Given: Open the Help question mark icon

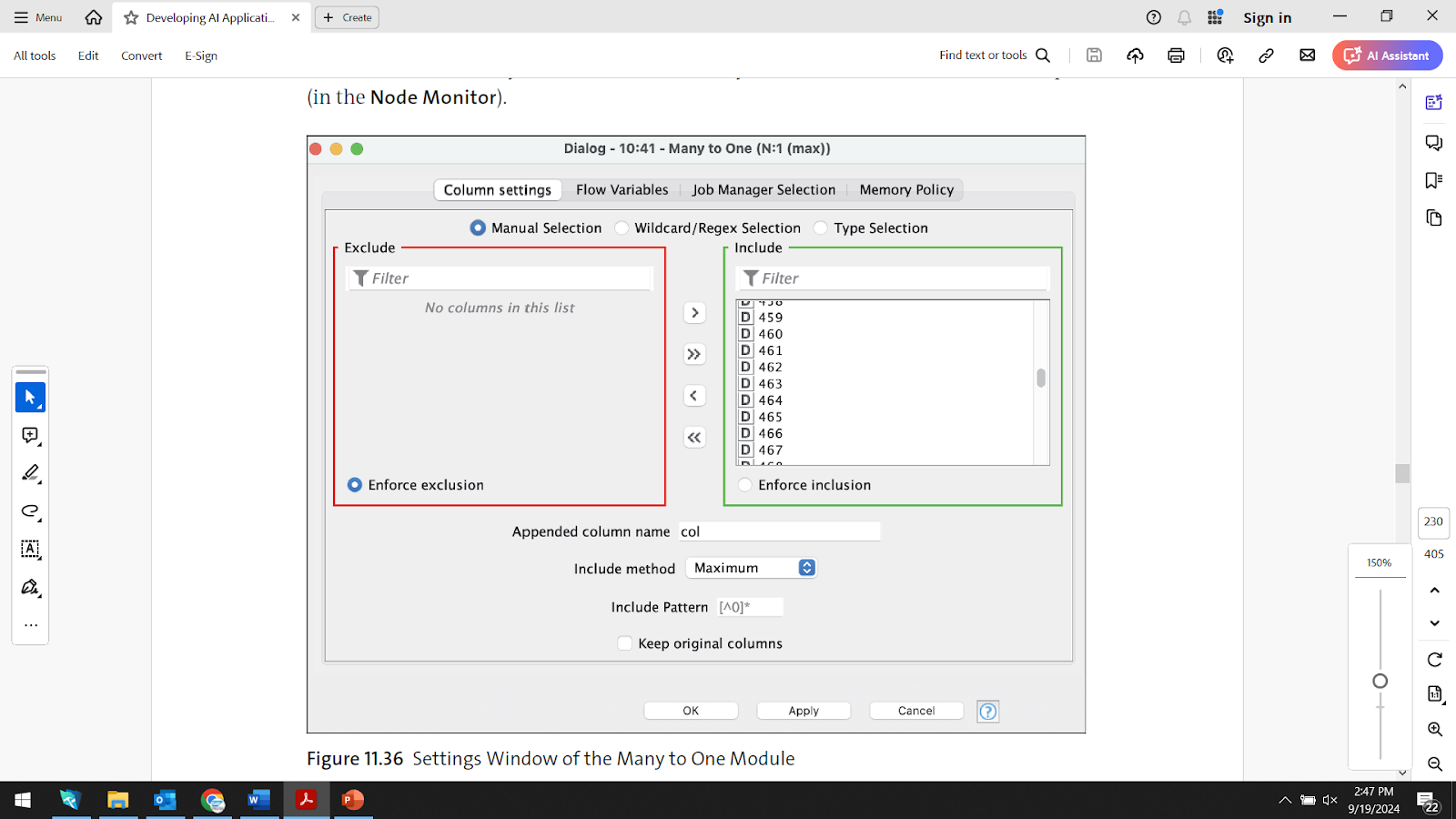Looking at the screenshot, I should point(1154,17).
